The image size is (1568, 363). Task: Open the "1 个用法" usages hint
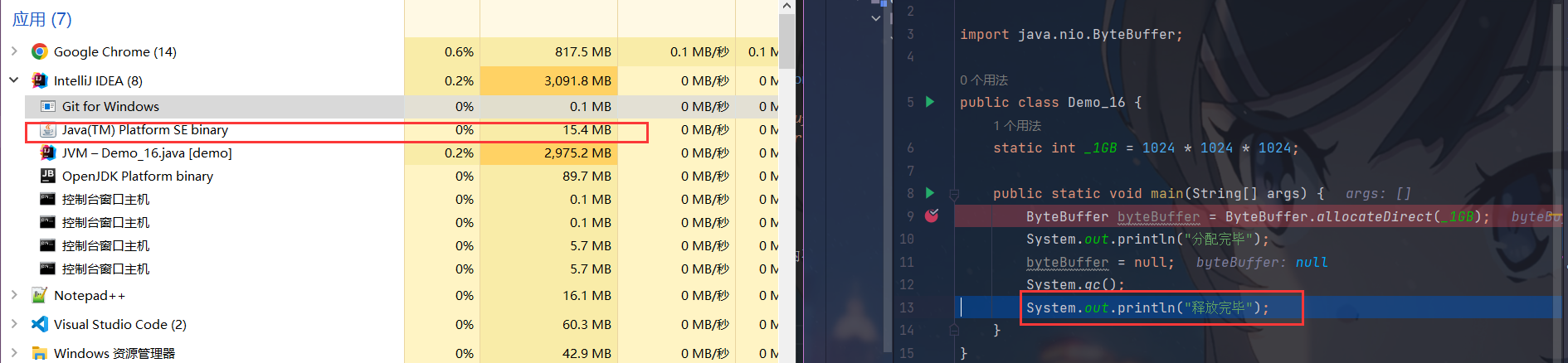point(1016,125)
